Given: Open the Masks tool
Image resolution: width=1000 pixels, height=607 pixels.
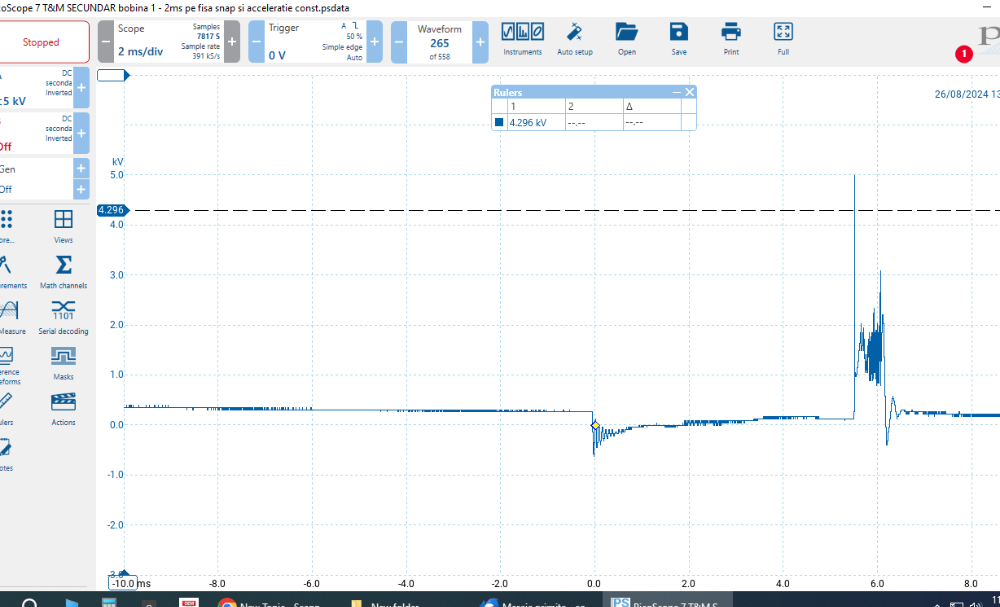Looking at the screenshot, I should [x=63, y=363].
